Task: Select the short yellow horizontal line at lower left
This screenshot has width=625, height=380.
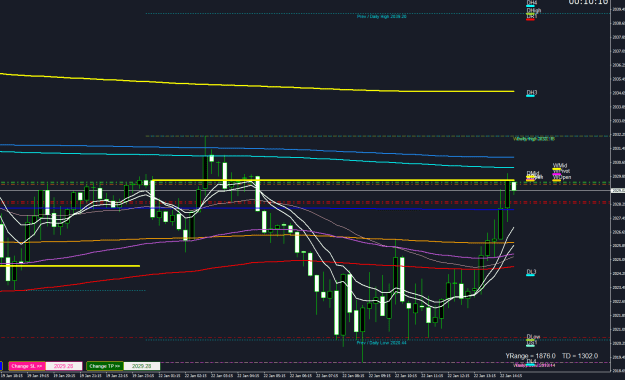Action: pos(70,266)
